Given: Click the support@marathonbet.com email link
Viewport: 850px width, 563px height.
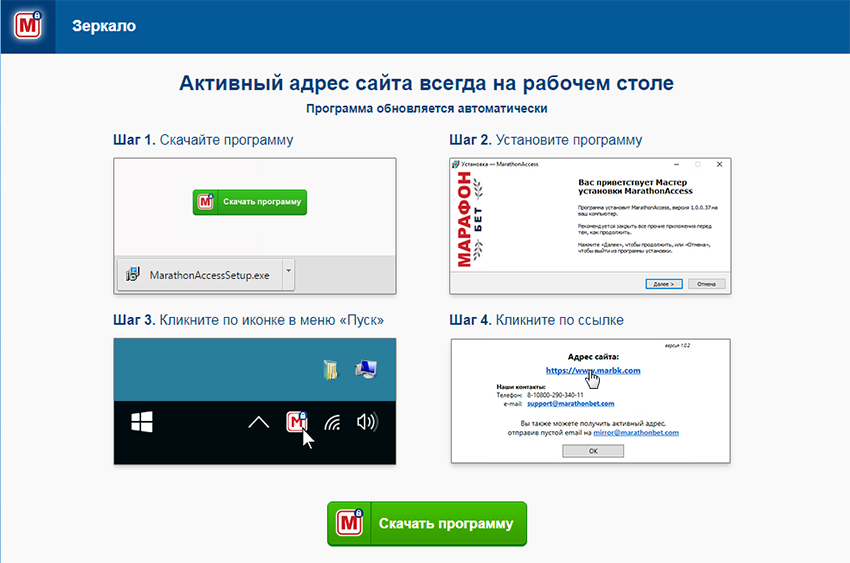Looking at the screenshot, I should point(572,402).
